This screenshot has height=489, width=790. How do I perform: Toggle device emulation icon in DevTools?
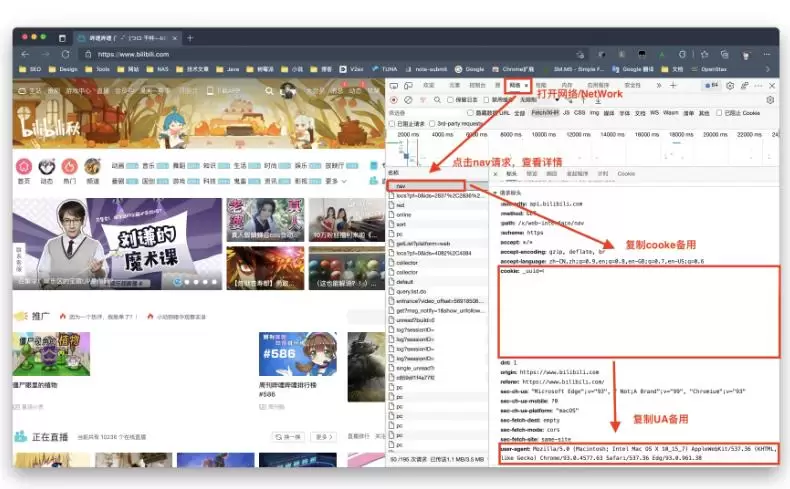click(409, 86)
